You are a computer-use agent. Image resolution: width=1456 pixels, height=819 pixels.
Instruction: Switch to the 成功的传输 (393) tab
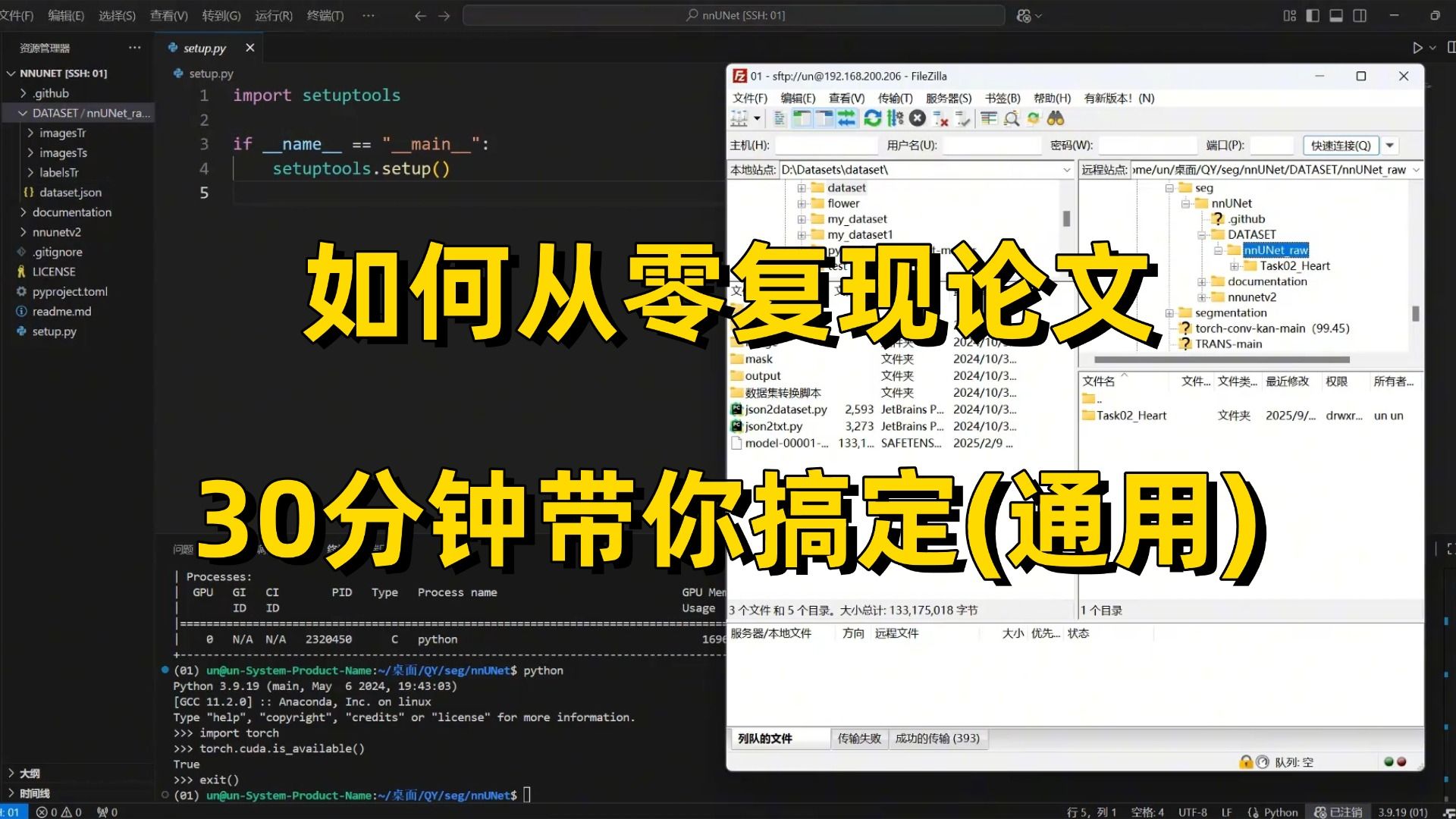[937, 739]
